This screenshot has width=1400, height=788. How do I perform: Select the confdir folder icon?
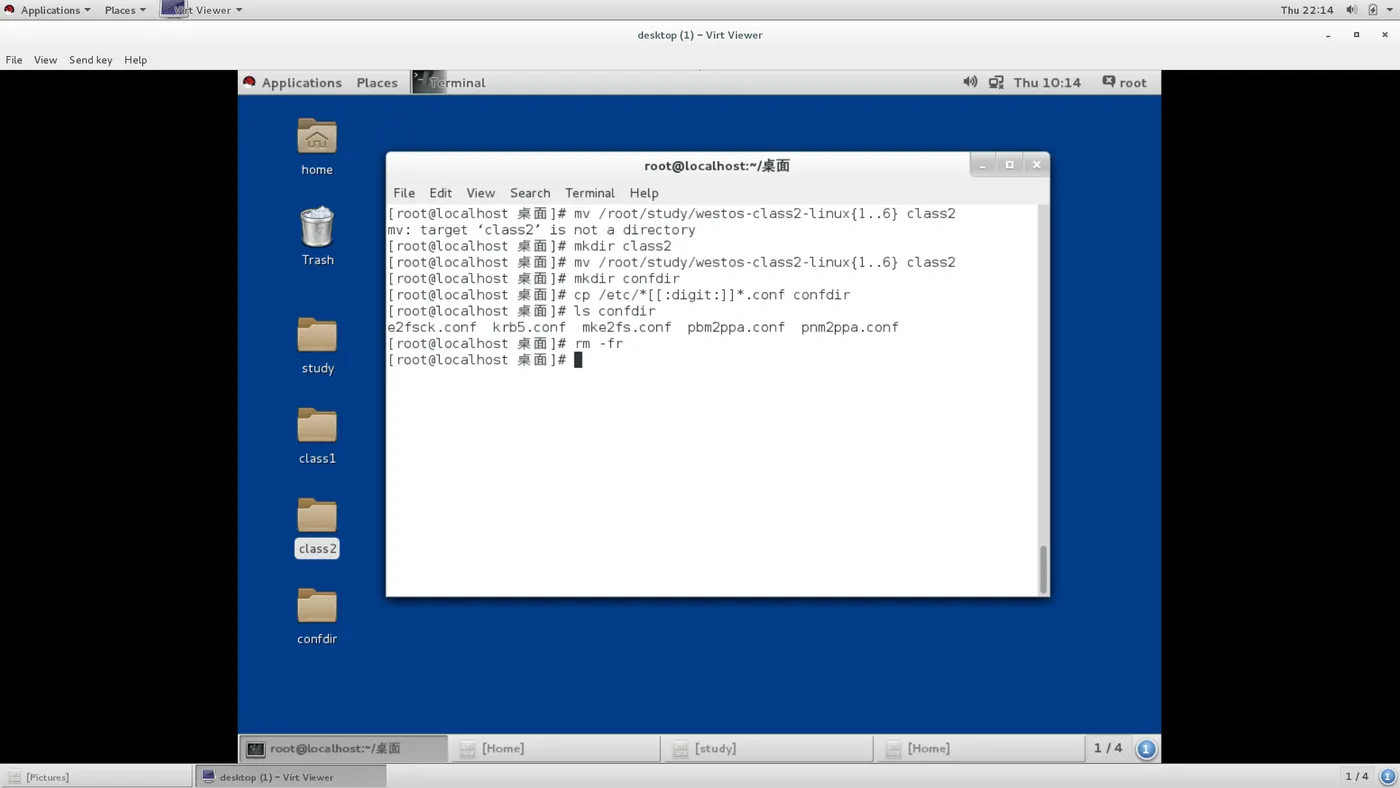(x=317, y=616)
